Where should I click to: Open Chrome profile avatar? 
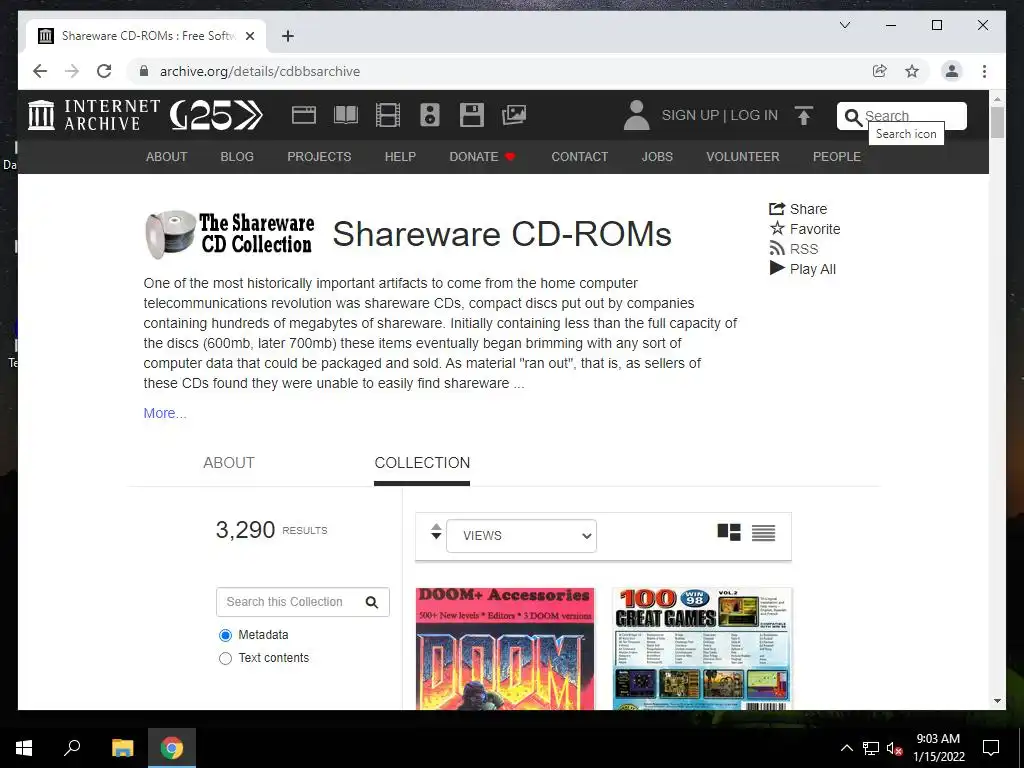click(x=952, y=71)
